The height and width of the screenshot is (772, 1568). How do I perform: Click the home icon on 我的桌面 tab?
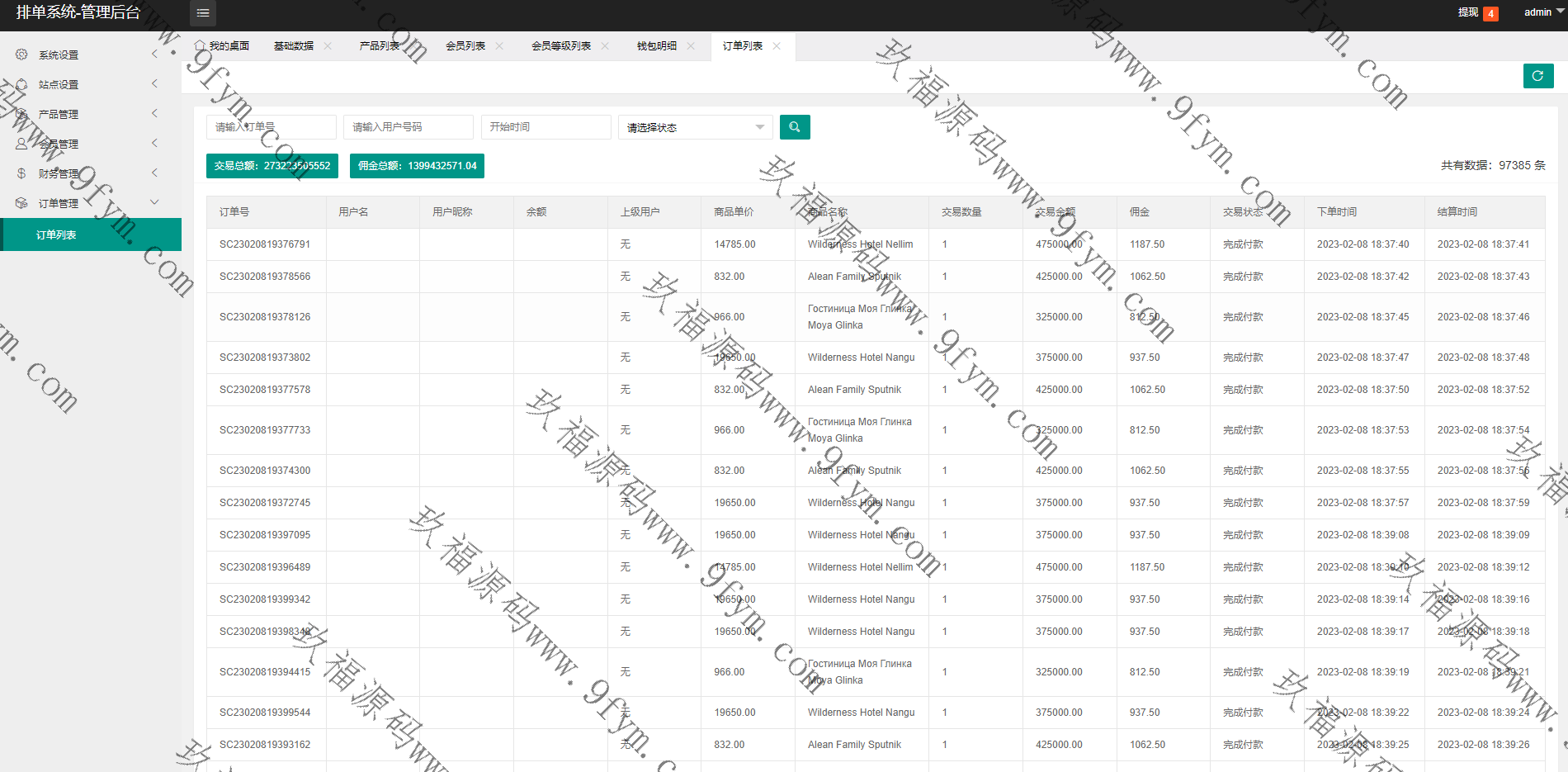(x=200, y=45)
